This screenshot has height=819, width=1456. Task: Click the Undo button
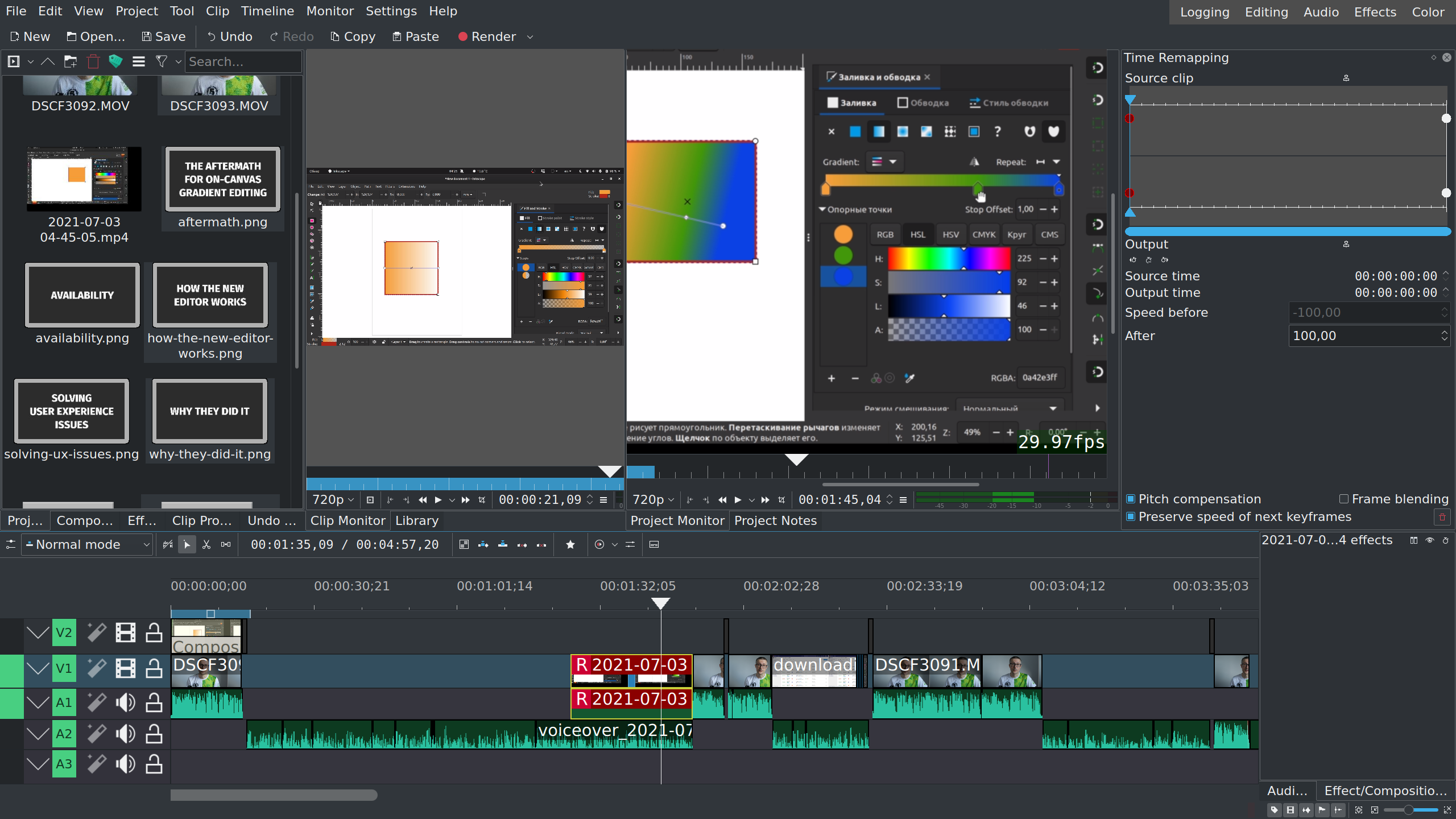(229, 36)
